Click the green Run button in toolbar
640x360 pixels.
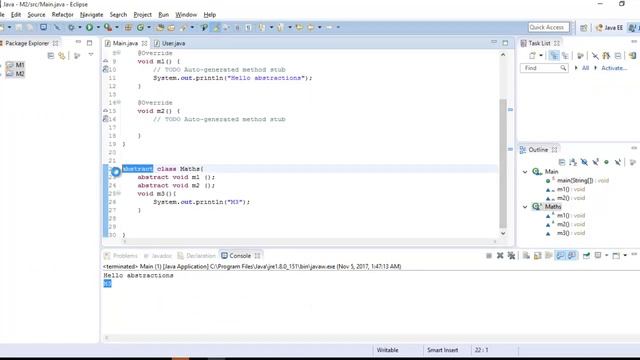[89, 27]
